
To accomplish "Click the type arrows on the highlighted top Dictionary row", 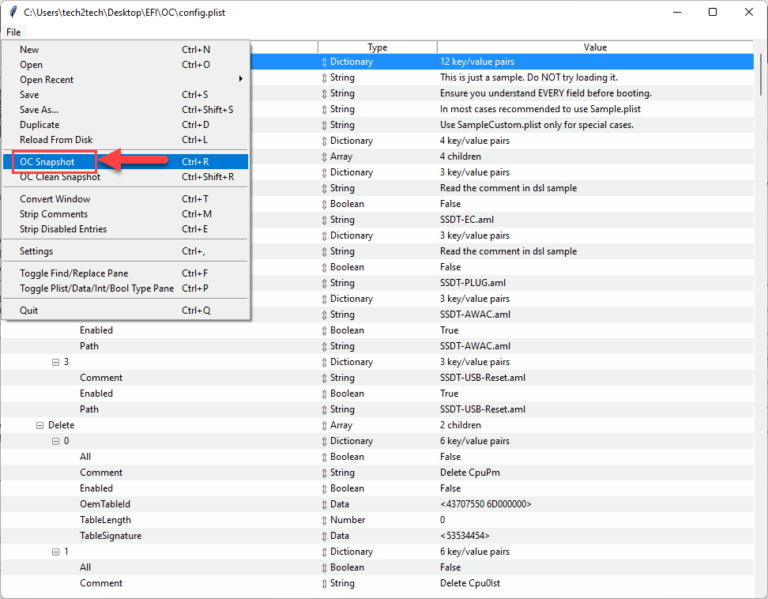I will click(x=324, y=62).
